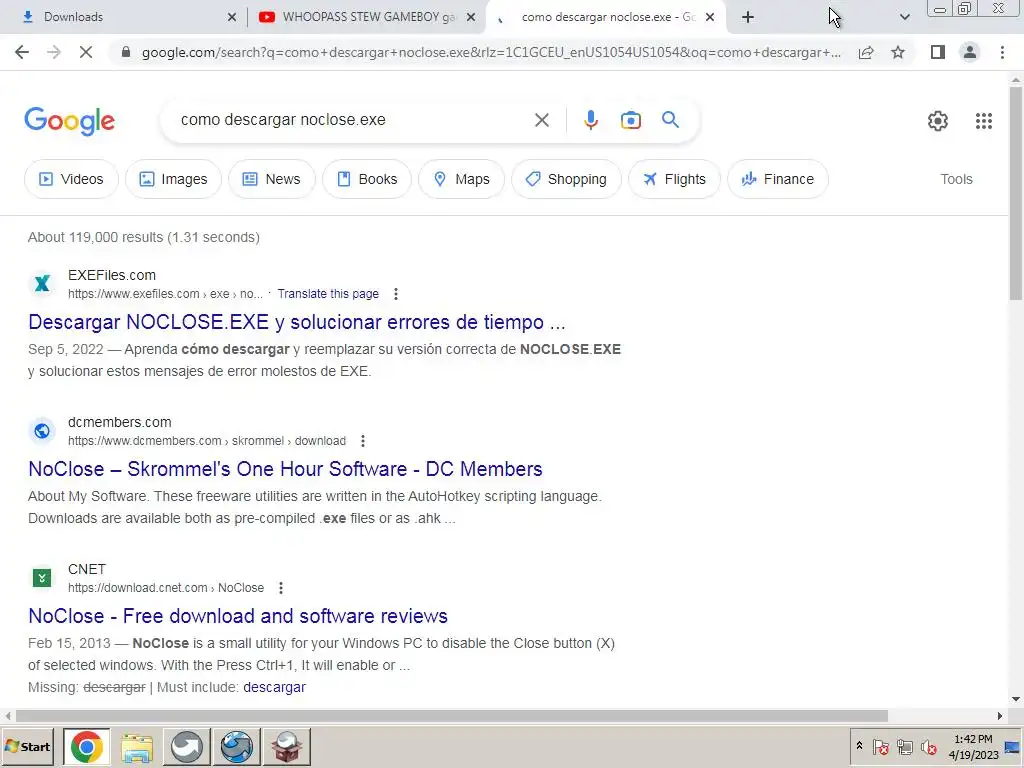Open more options for CNET result
Screen dimensions: 1024x768
click(x=281, y=588)
